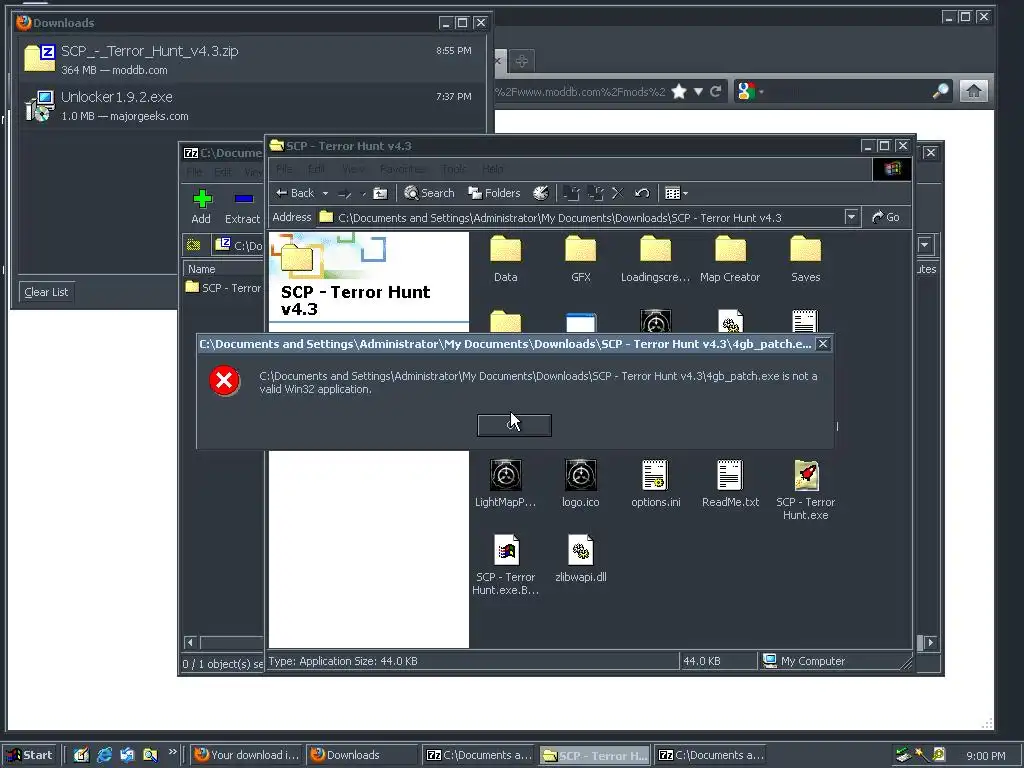Expand the Explorer Address bar dropdown
1024x768 pixels.
[851, 217]
